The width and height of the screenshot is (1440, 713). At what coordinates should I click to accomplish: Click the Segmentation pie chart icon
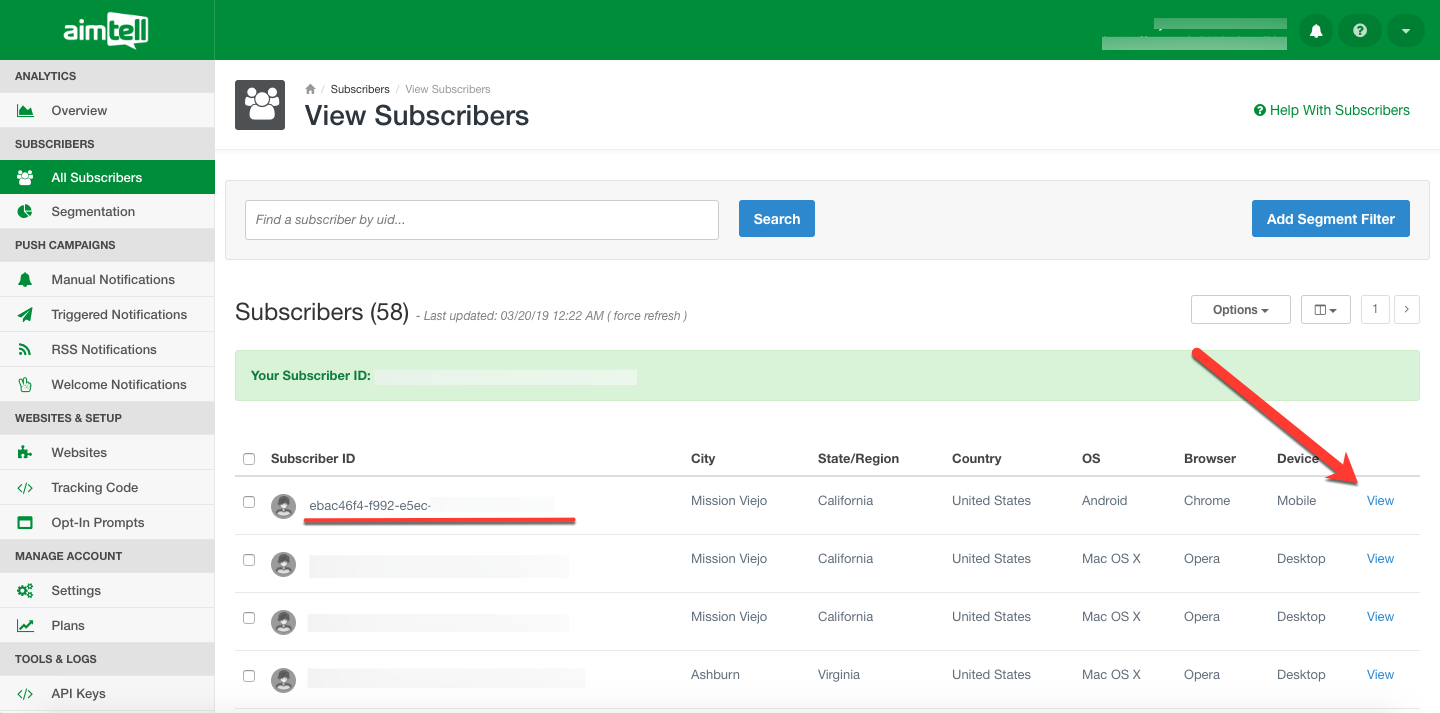(x=25, y=212)
